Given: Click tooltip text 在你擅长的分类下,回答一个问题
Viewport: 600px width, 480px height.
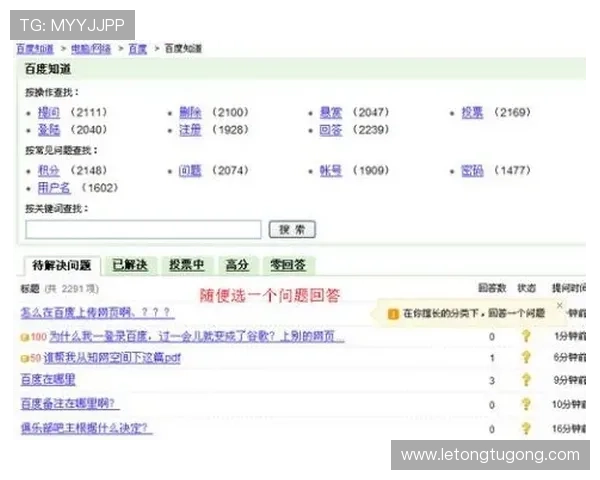Looking at the screenshot, I should 474,313.
